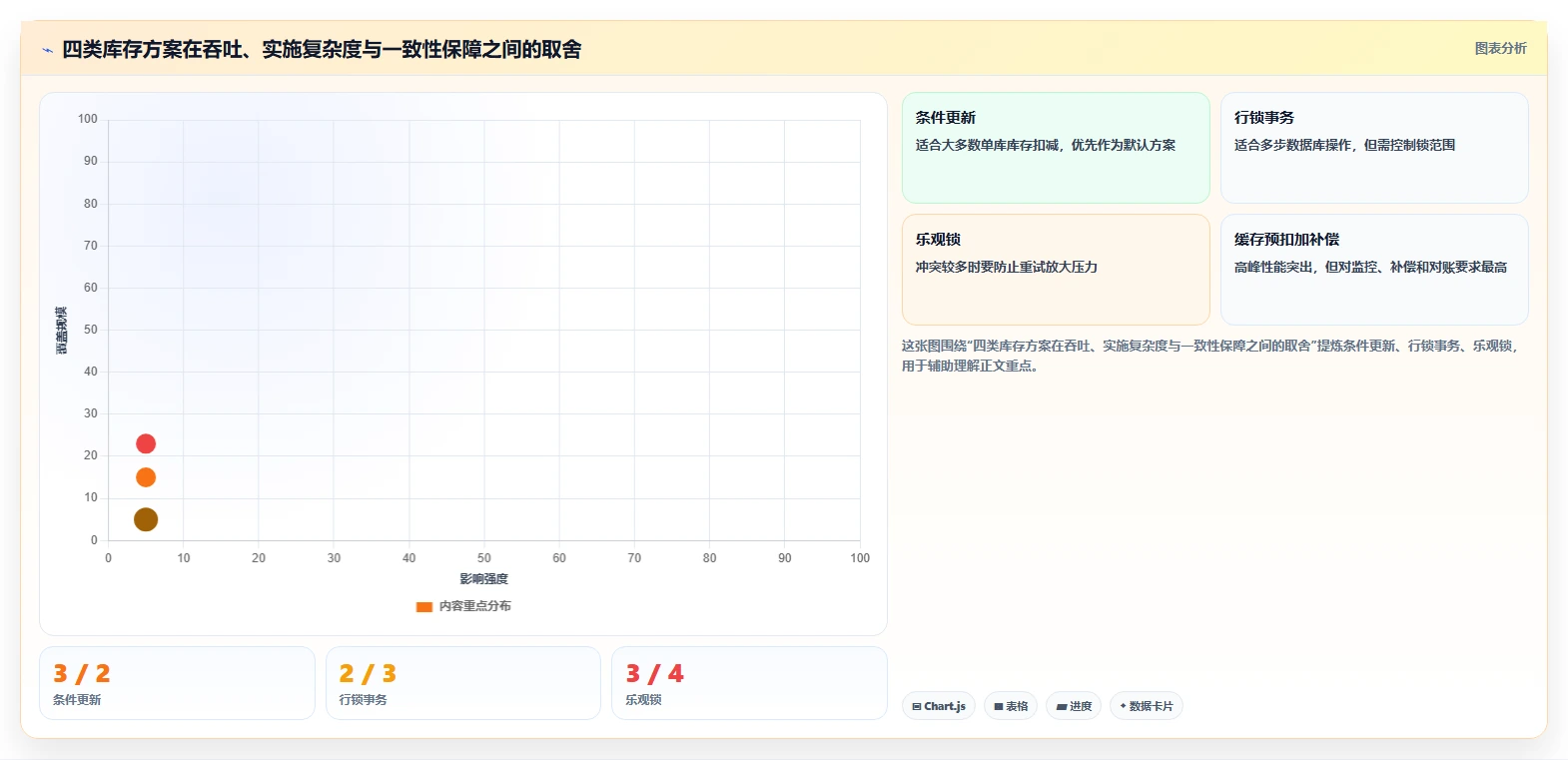
Task: Click the x-axis tick value 50
Action: 484,558
